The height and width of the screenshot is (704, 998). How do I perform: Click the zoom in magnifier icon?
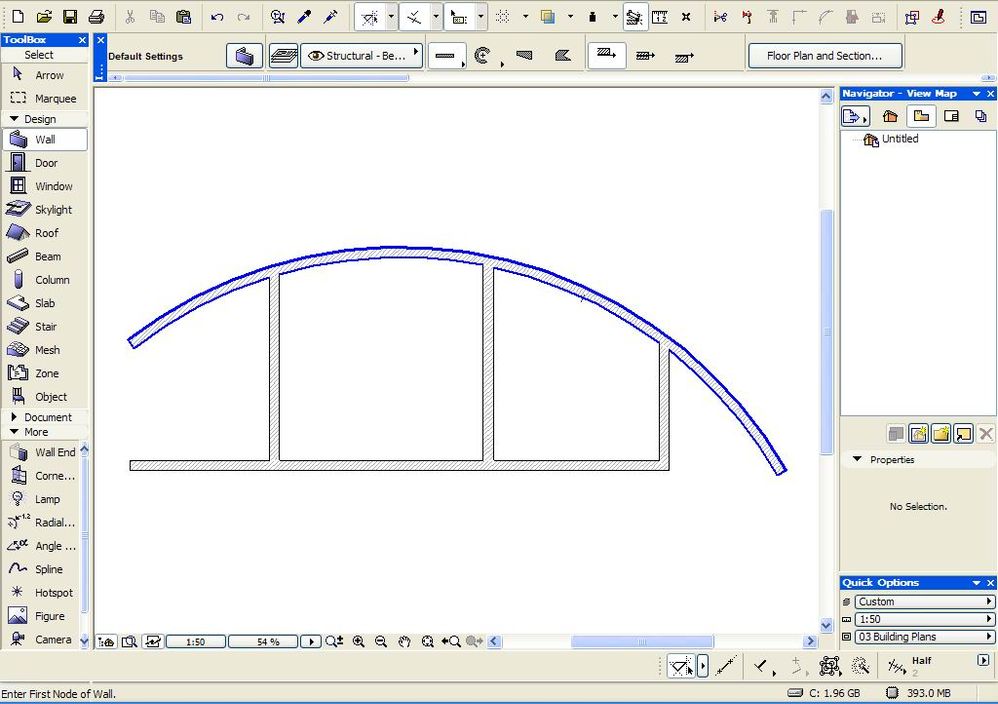[x=358, y=642]
